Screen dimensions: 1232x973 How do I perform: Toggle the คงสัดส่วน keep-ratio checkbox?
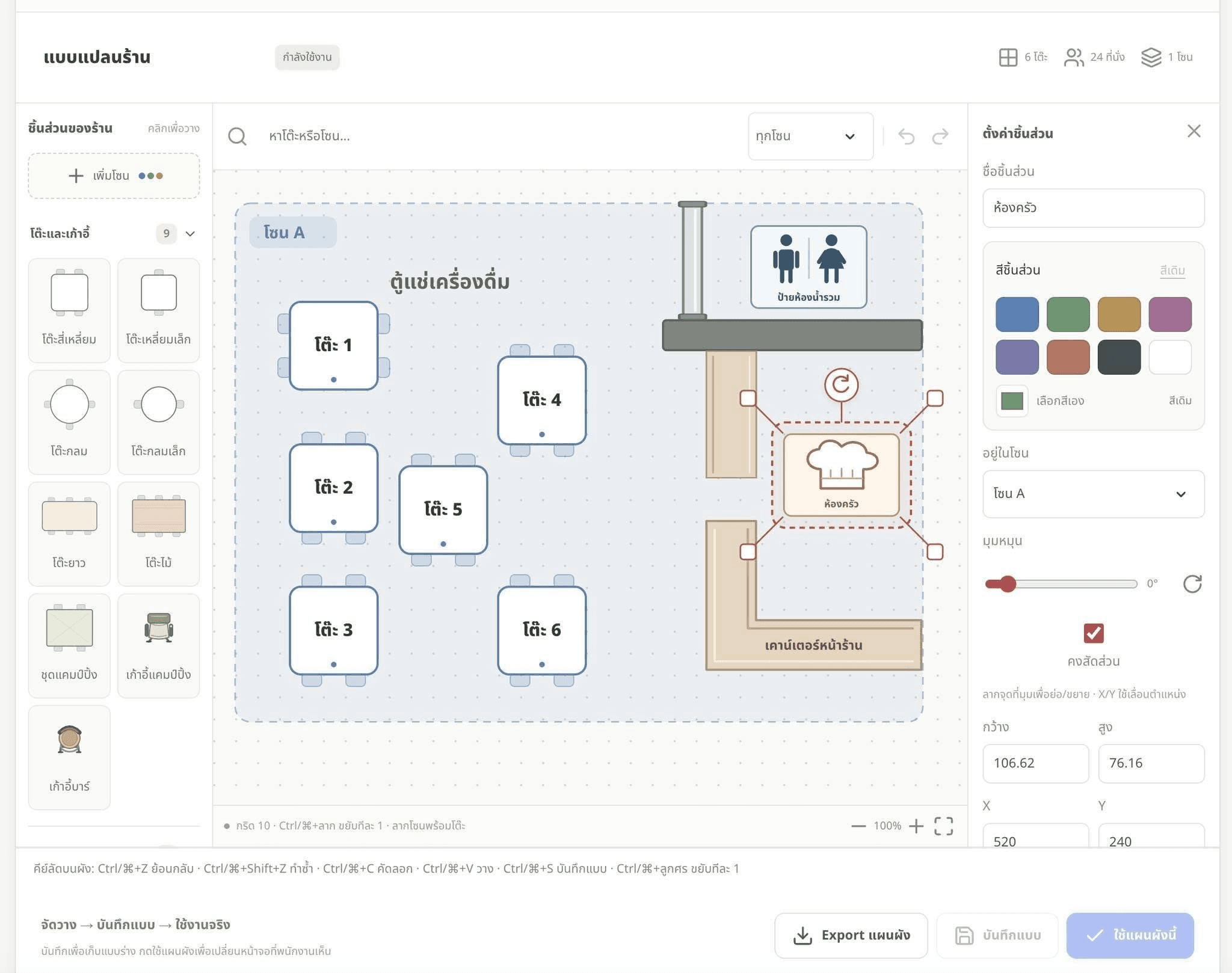pyautogui.click(x=1094, y=633)
